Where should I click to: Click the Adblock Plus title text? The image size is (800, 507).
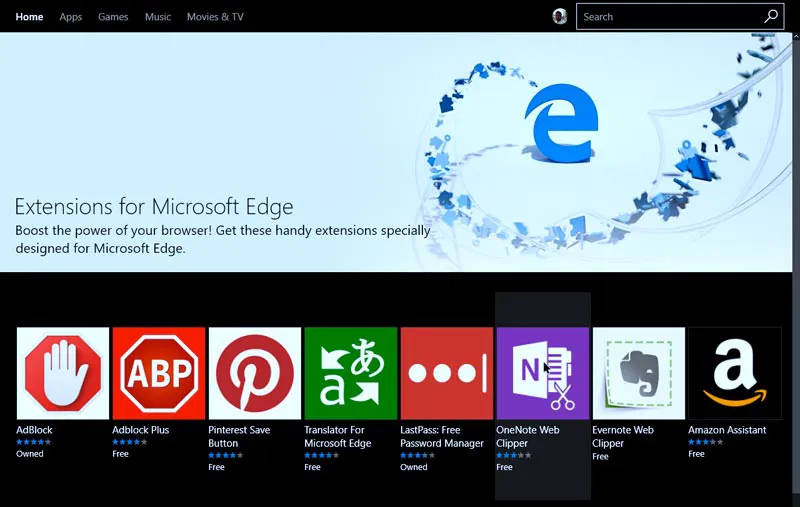141,430
